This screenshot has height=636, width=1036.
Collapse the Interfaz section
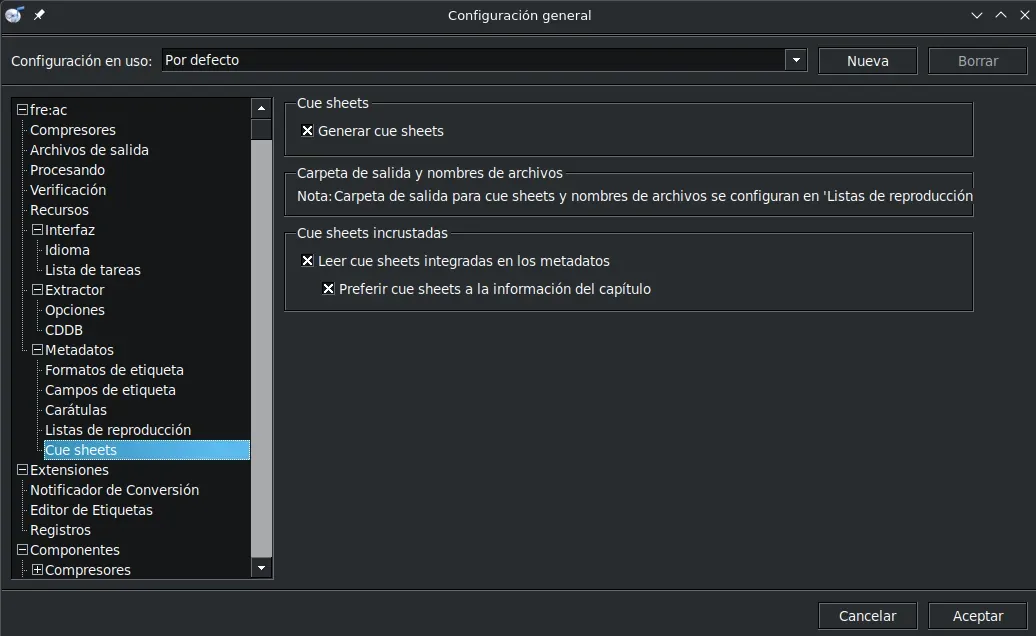point(36,230)
